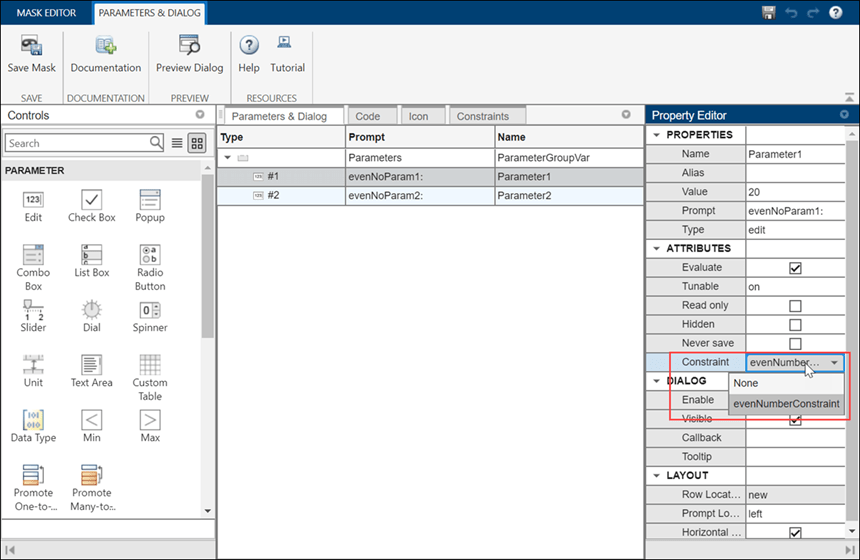Image resolution: width=860 pixels, height=560 pixels.
Task: Add a Custom Table control
Action: pyautogui.click(x=150, y=366)
